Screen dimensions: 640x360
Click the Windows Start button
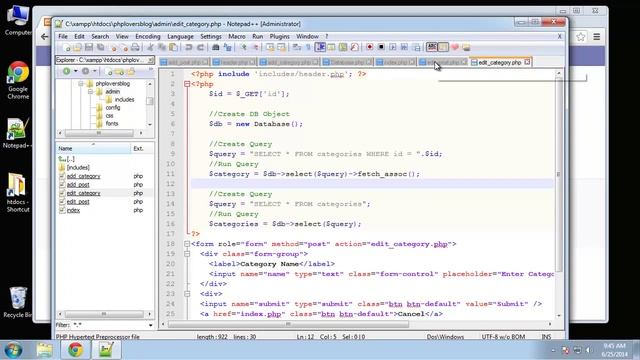[x=13, y=350]
